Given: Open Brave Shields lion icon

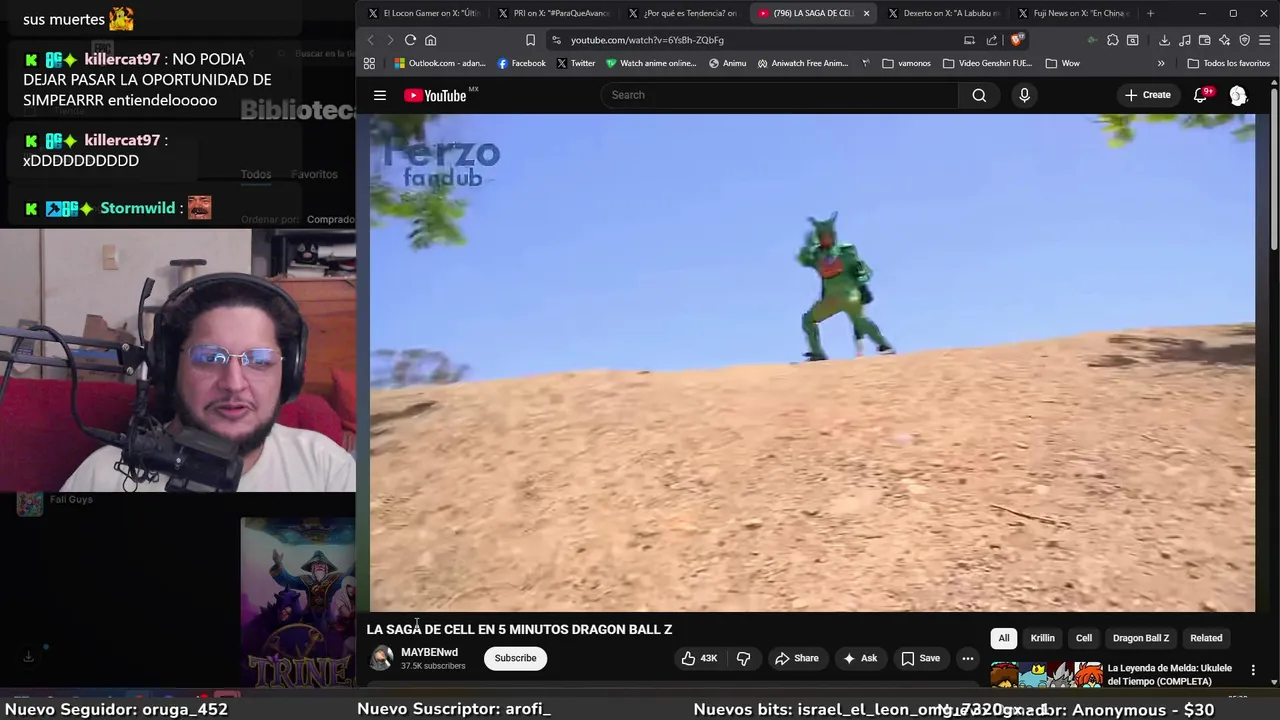Looking at the screenshot, I should 1017,40.
